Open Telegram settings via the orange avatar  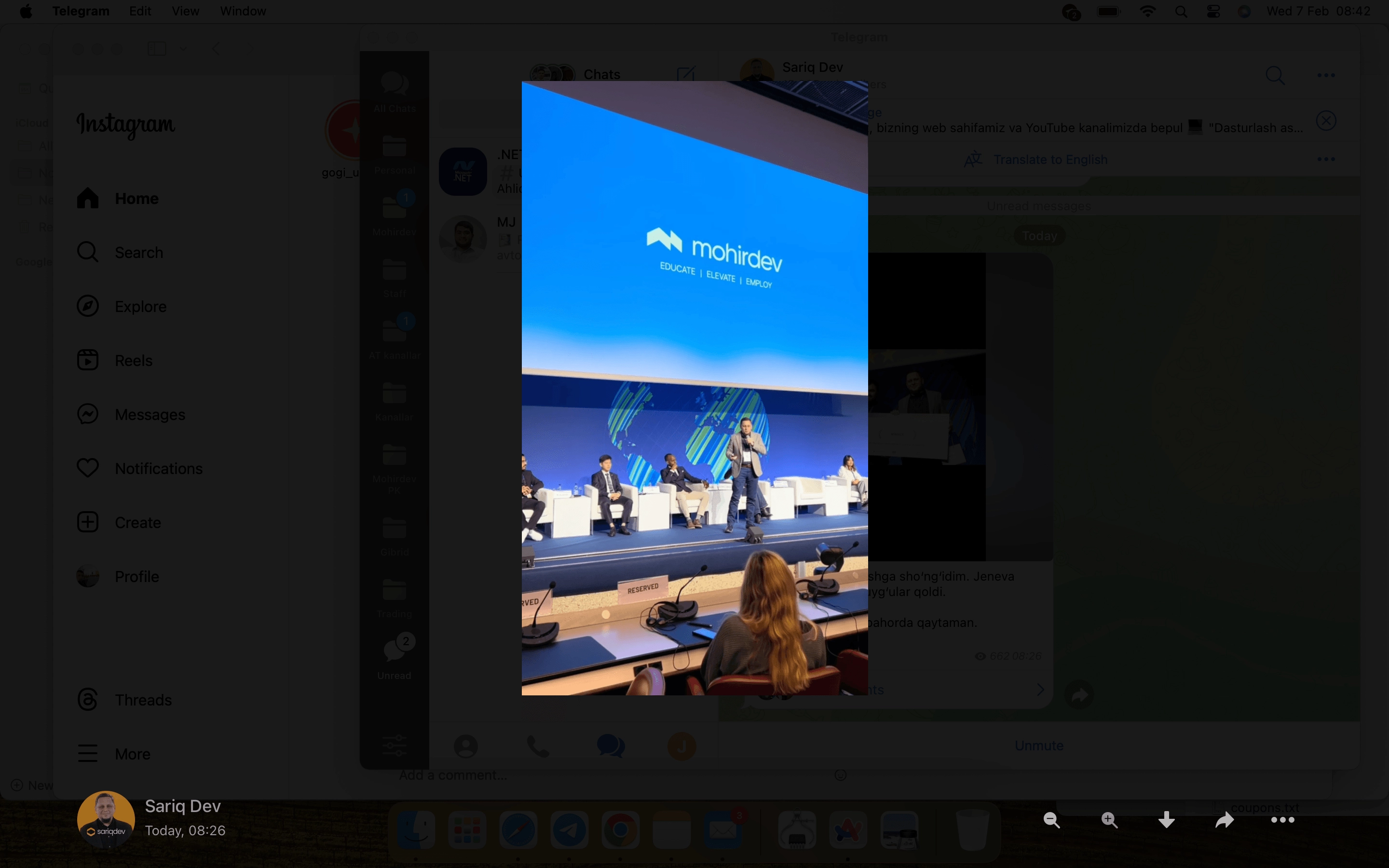(x=682, y=746)
